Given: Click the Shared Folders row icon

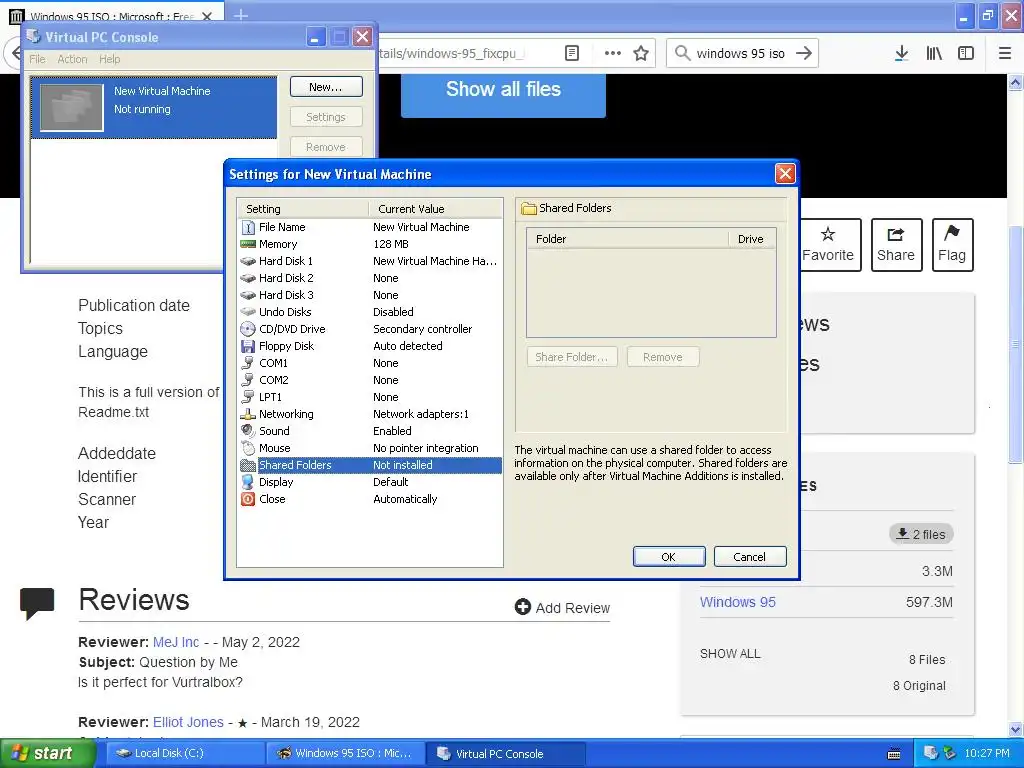Looking at the screenshot, I should [248, 465].
